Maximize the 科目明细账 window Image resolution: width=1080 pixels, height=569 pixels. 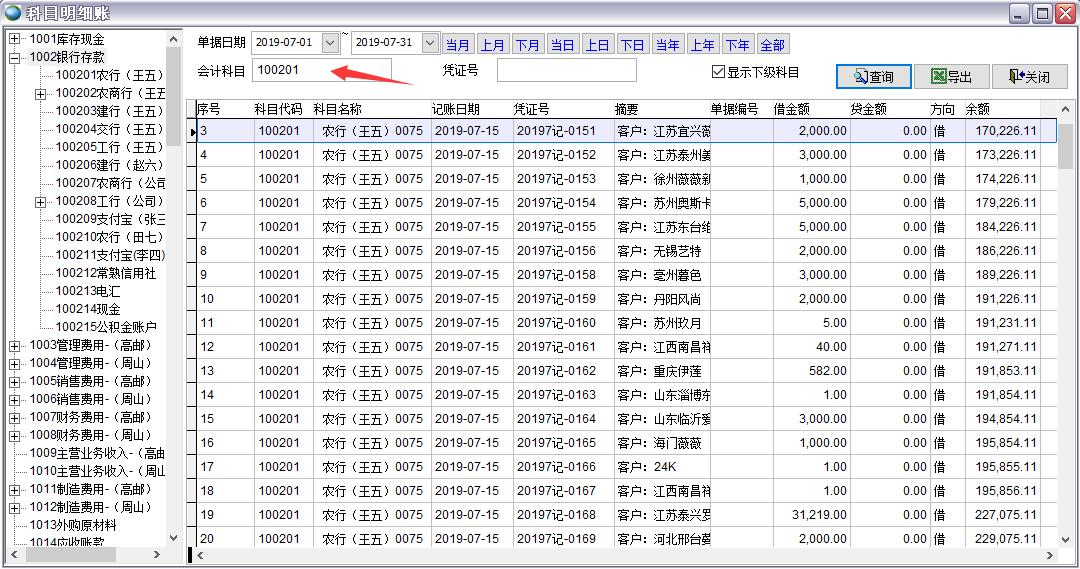coord(1042,13)
